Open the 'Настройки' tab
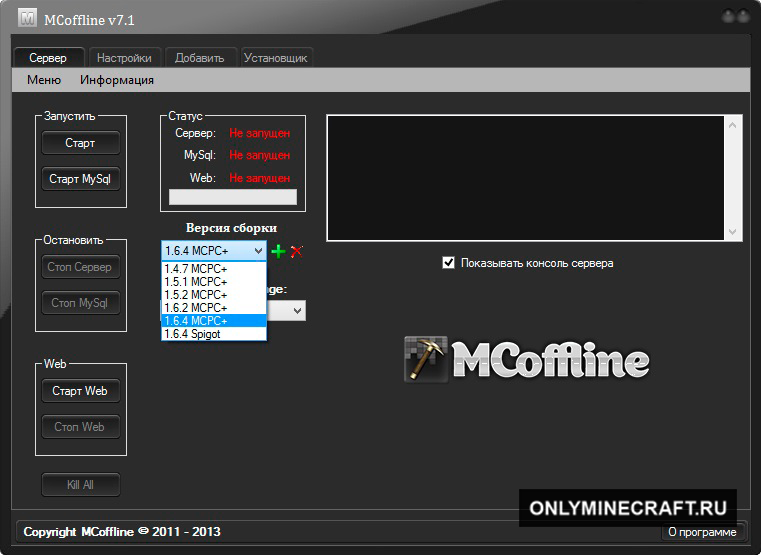 [124, 58]
